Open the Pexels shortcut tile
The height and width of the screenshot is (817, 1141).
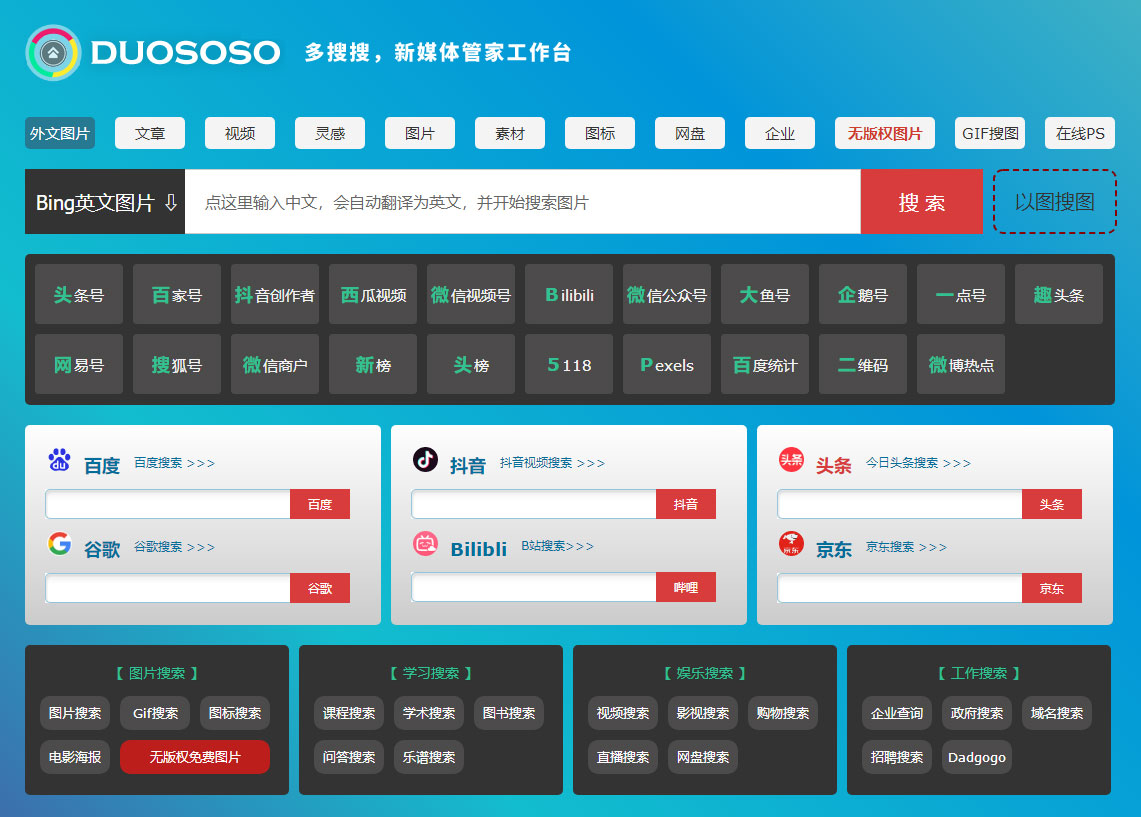click(667, 364)
